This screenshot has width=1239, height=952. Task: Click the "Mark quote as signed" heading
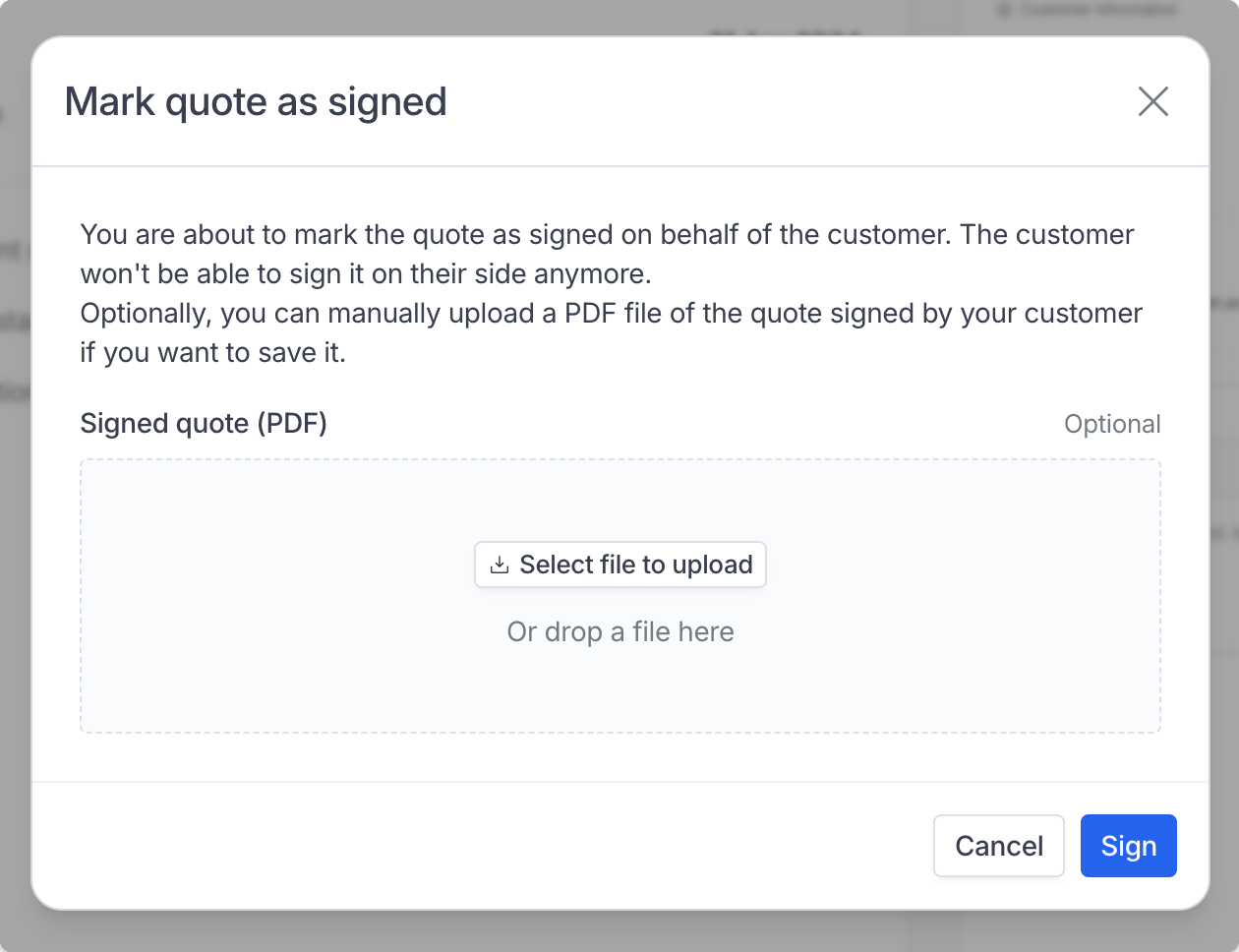(256, 101)
